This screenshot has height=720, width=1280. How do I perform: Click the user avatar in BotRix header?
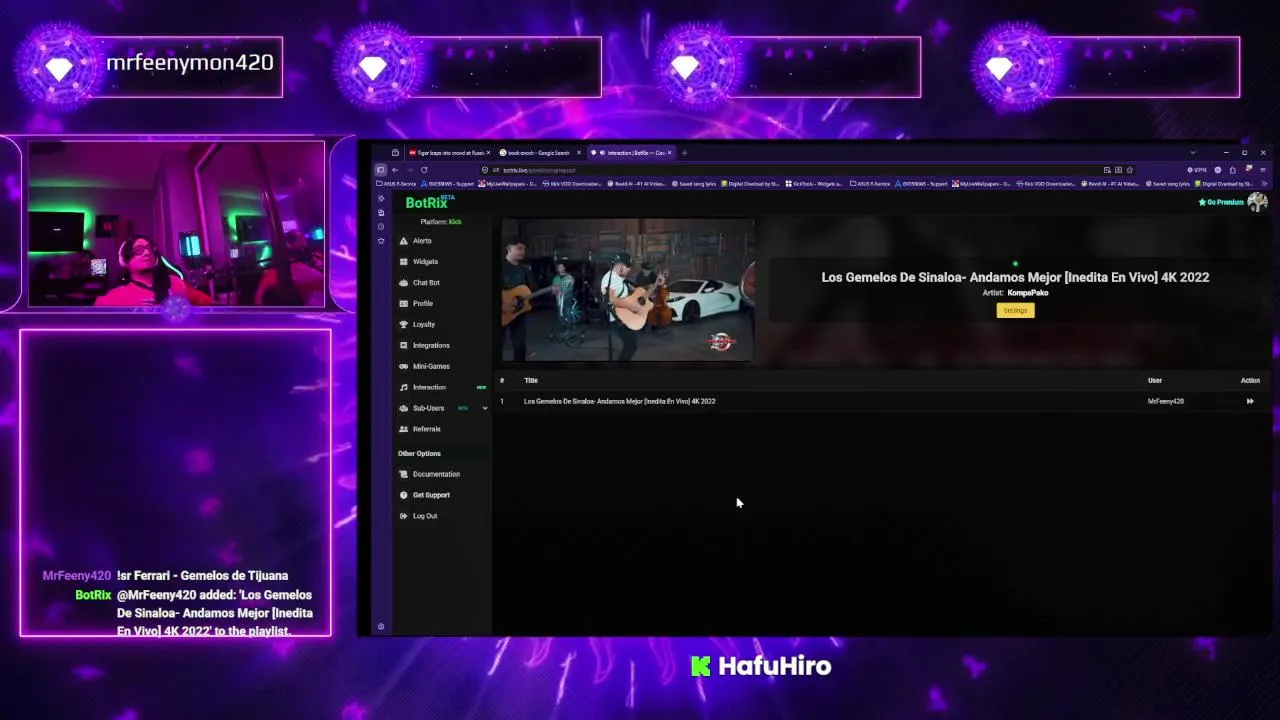click(x=1257, y=202)
